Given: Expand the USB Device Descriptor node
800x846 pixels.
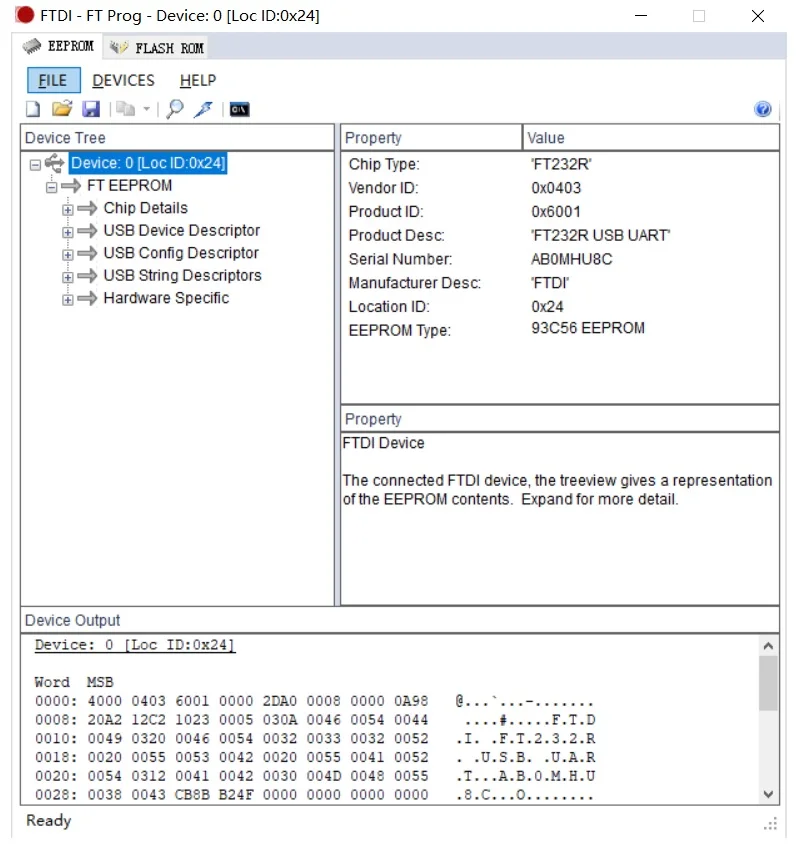Looking at the screenshot, I should click(x=68, y=232).
